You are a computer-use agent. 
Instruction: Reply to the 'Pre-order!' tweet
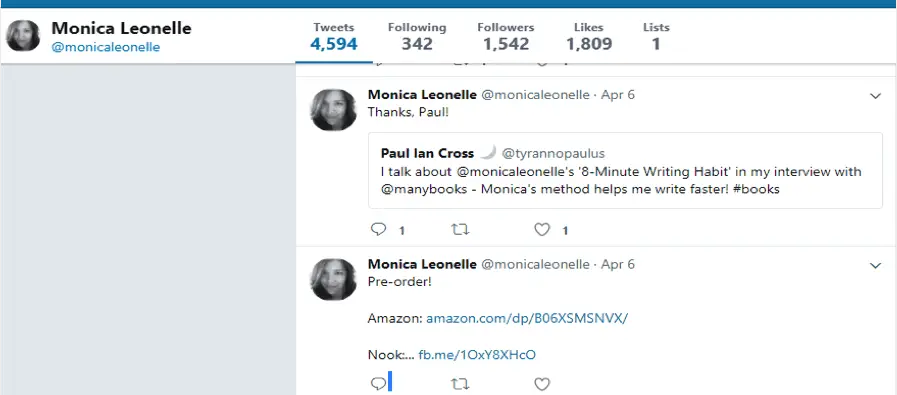pyautogui.click(x=379, y=384)
